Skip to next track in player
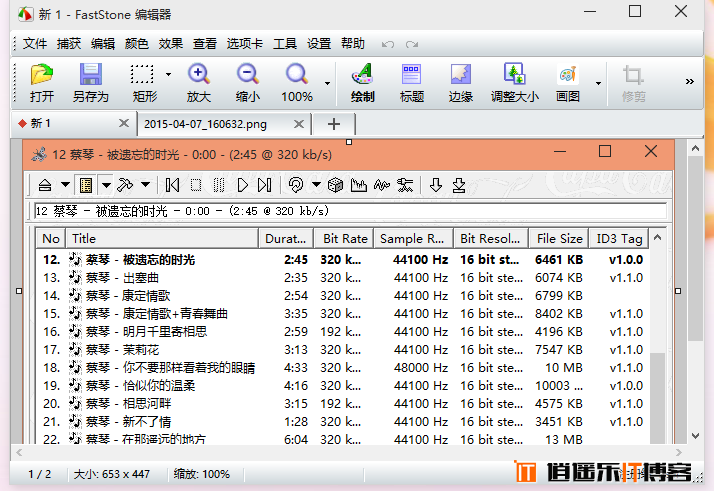This screenshot has width=714, height=491. [x=265, y=185]
